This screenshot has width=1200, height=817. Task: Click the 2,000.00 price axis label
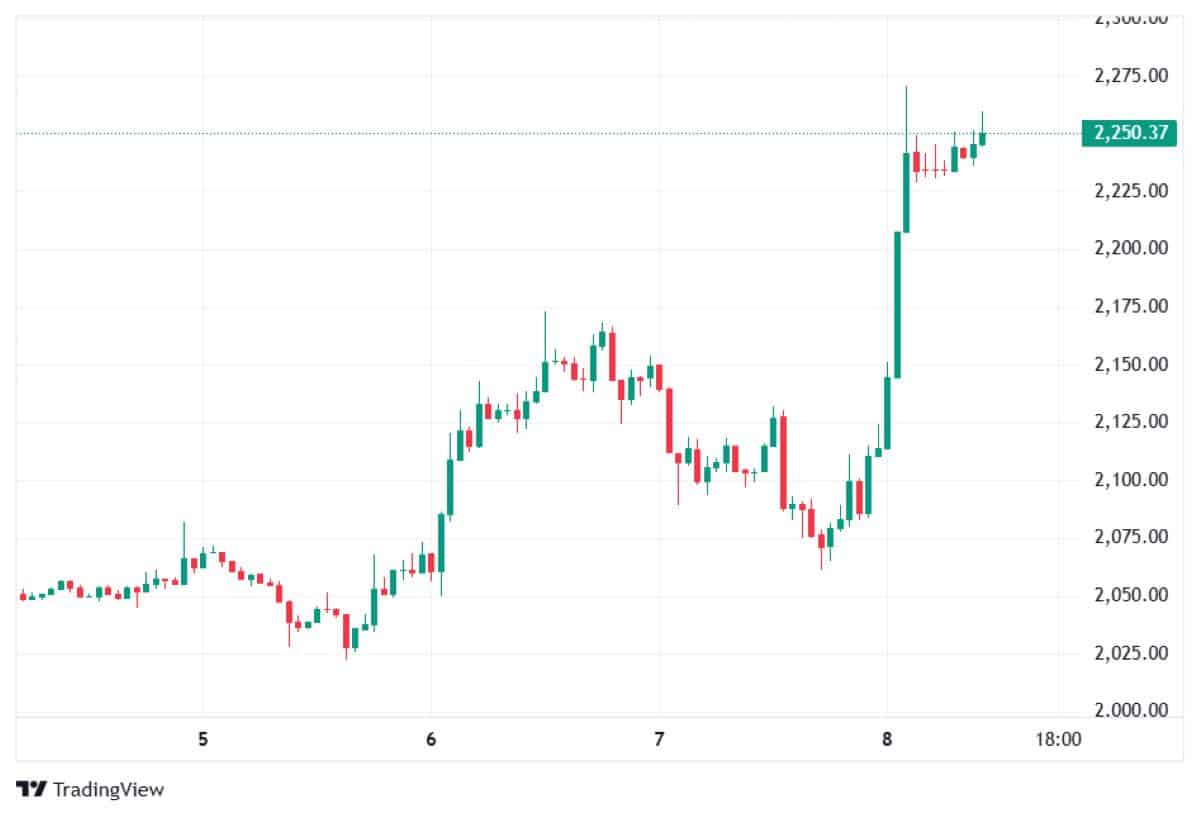click(x=1131, y=711)
